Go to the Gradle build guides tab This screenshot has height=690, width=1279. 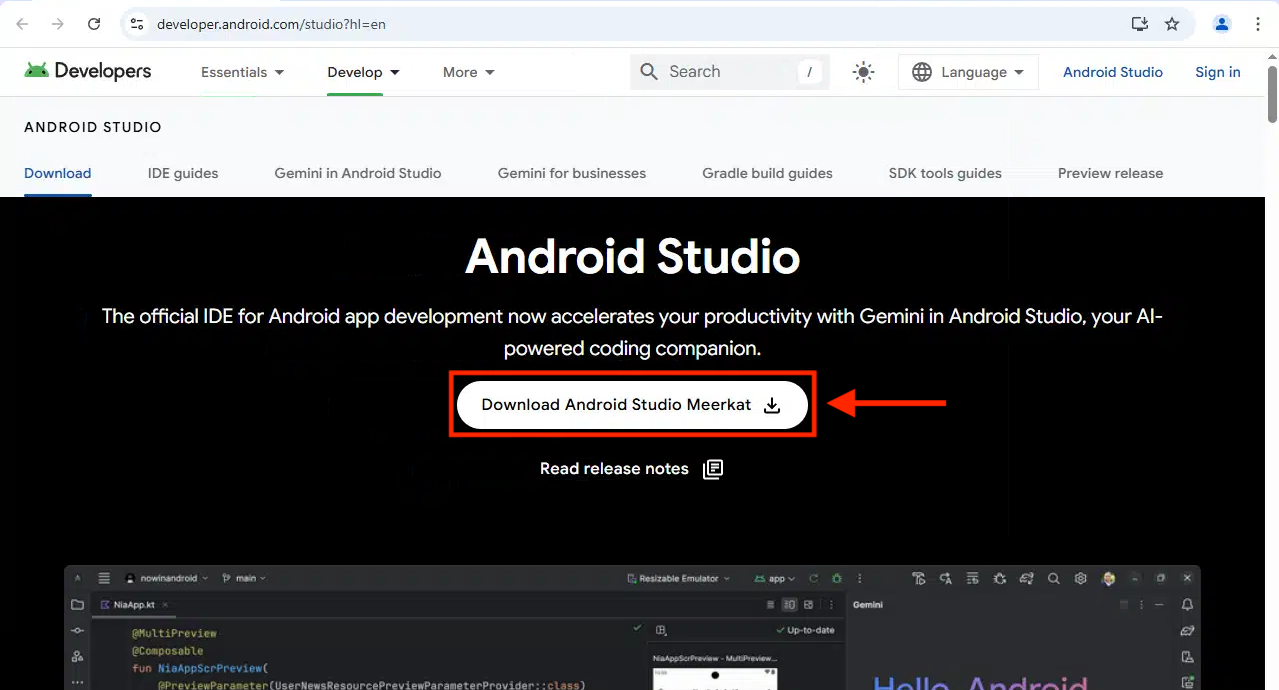768,173
